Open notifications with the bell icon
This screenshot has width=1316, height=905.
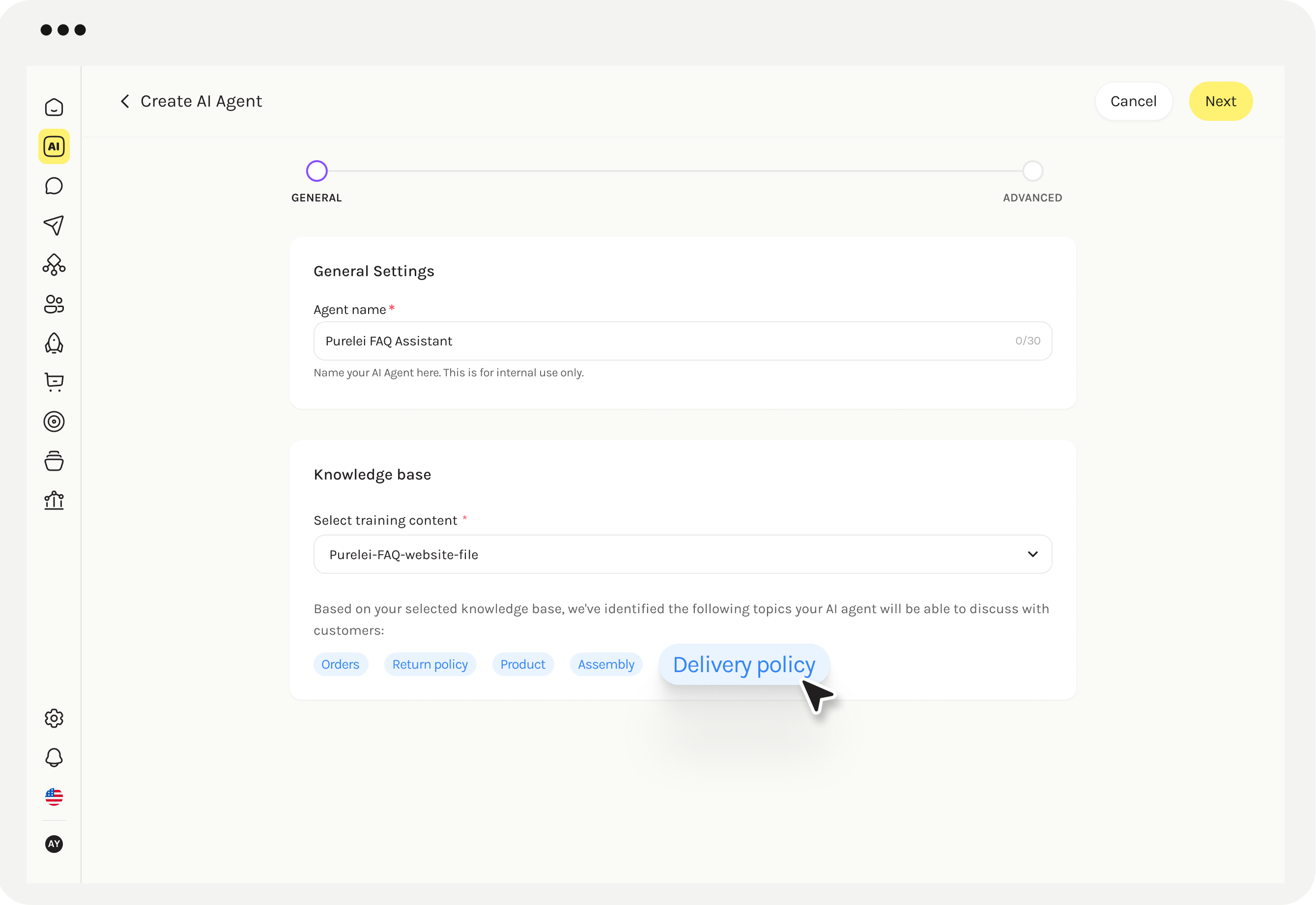tap(54, 758)
